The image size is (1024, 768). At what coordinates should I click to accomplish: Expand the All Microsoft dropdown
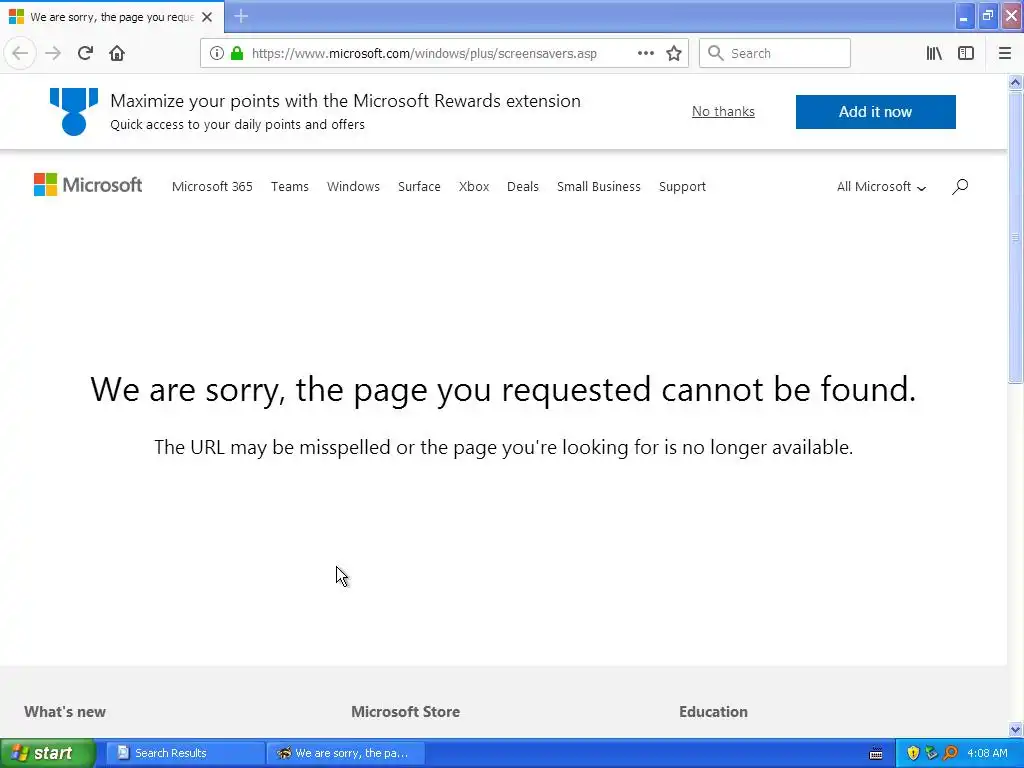pyautogui.click(x=881, y=187)
